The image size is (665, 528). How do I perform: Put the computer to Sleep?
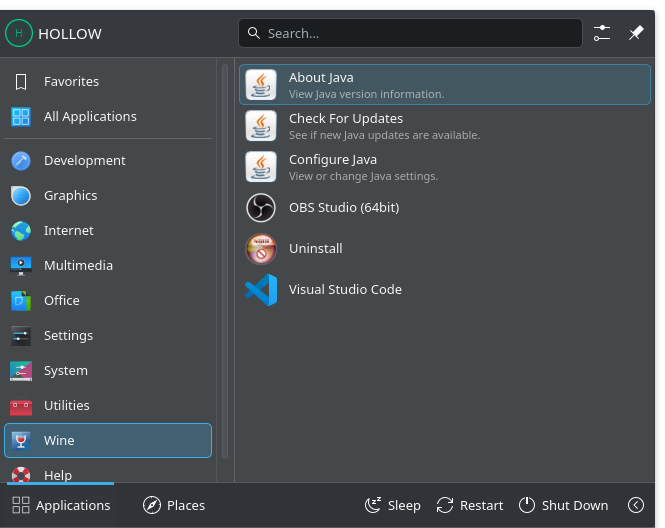click(x=393, y=505)
